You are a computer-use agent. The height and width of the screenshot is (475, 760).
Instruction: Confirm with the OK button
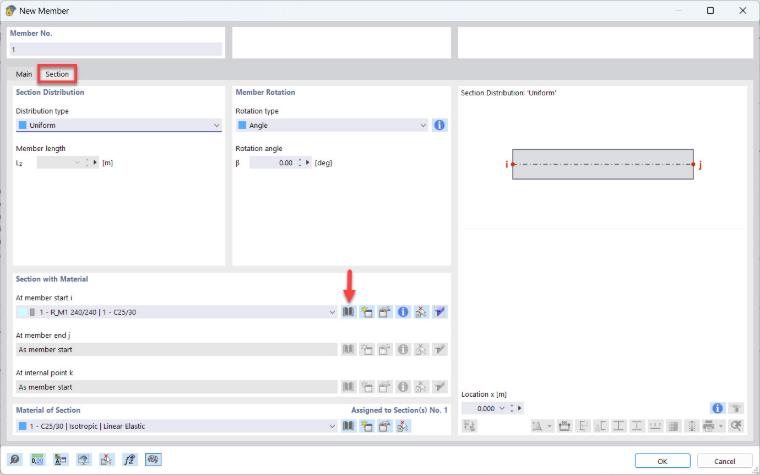[x=663, y=461]
